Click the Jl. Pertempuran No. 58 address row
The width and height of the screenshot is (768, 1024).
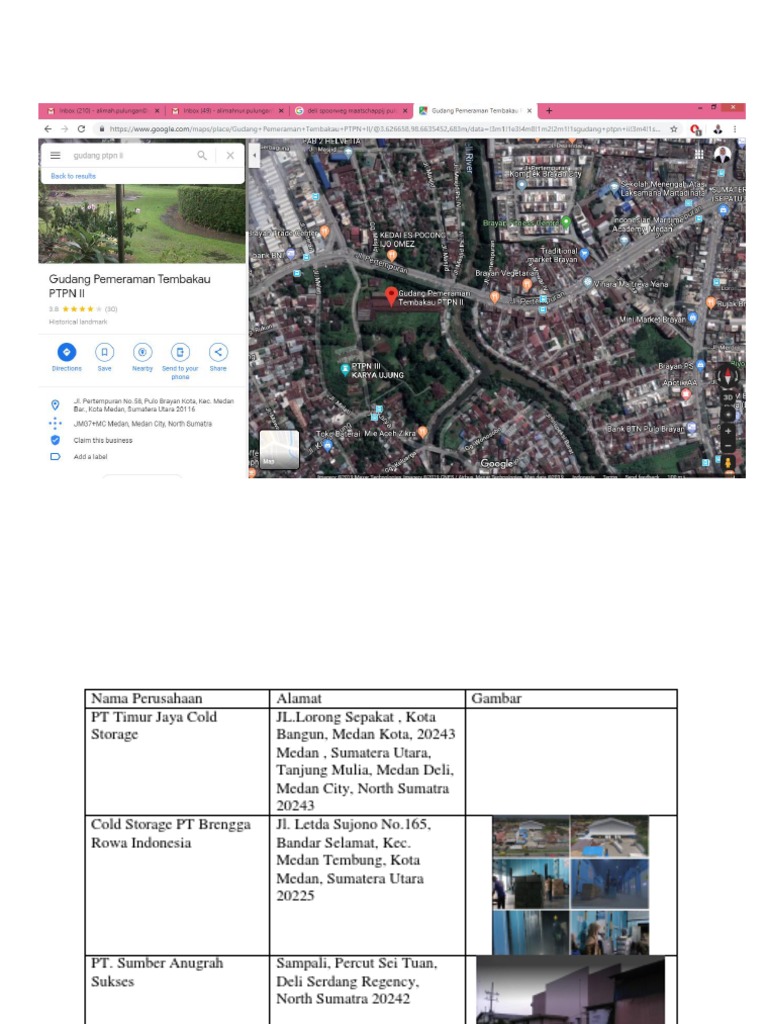point(142,405)
